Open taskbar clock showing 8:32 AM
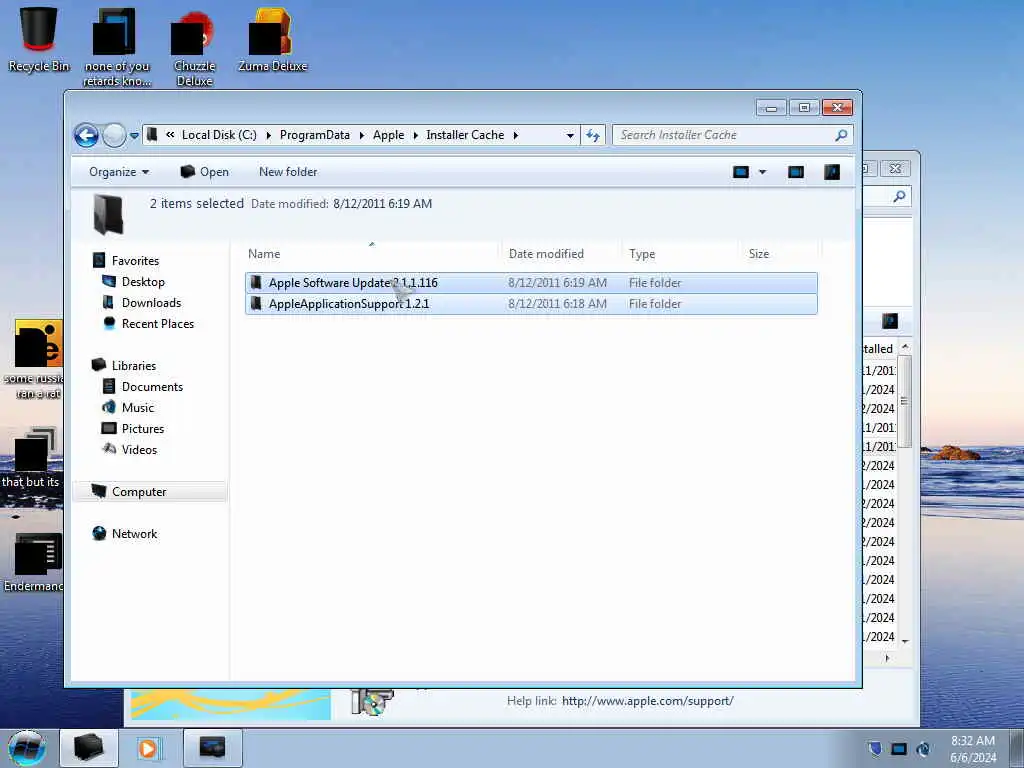The height and width of the screenshot is (768, 1024). pyautogui.click(x=973, y=749)
